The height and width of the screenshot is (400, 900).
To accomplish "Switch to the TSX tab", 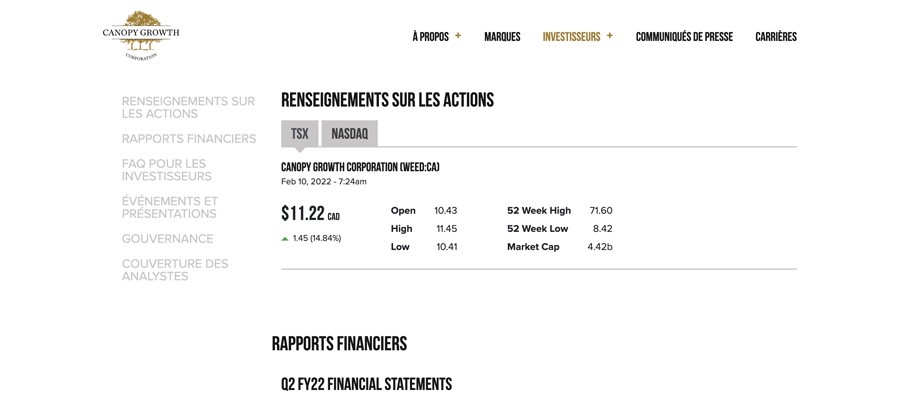I will point(300,134).
